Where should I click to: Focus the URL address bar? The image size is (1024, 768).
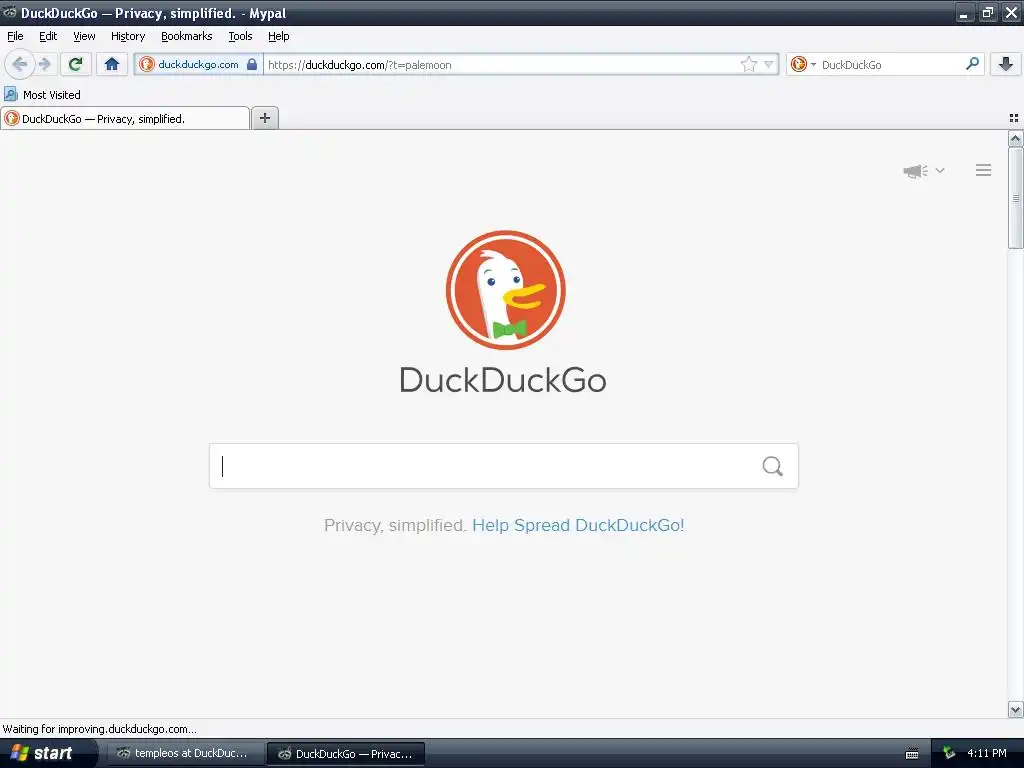click(500, 65)
